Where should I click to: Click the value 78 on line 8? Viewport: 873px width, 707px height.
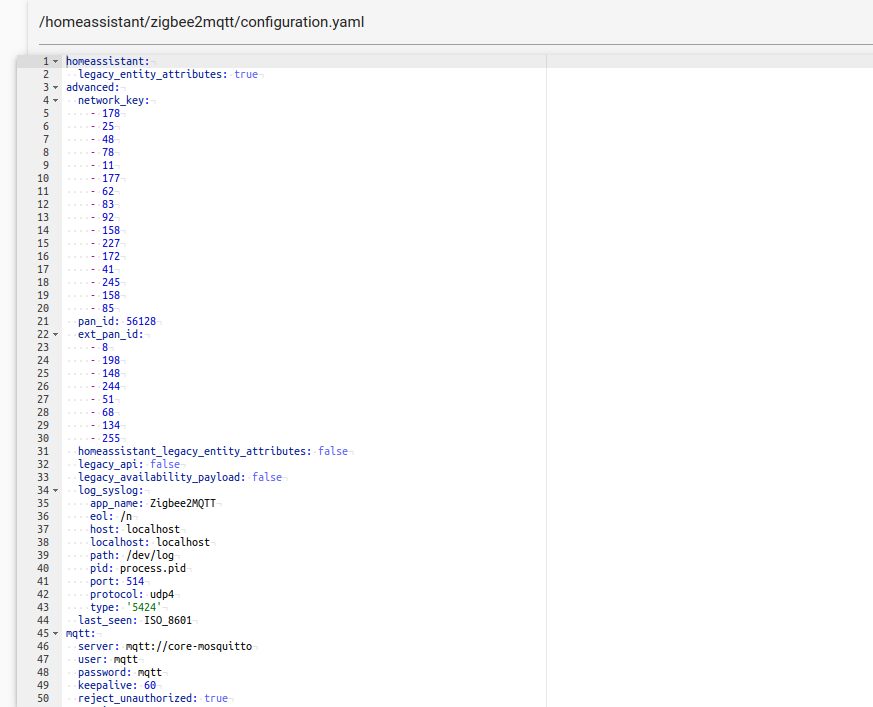[108, 152]
